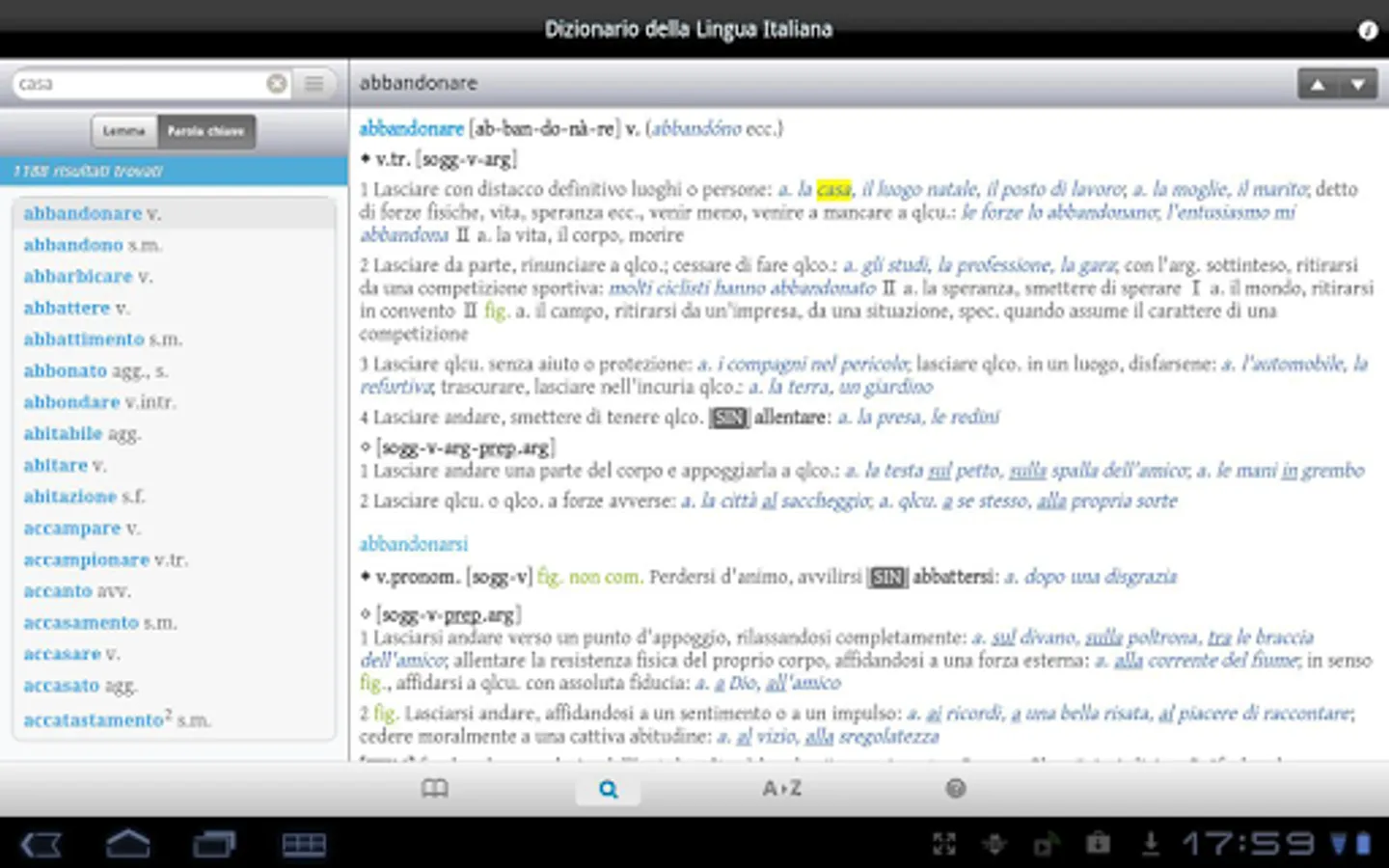Open the book view in the bottom toolbar
This screenshot has width=1389, height=868.
(435, 789)
